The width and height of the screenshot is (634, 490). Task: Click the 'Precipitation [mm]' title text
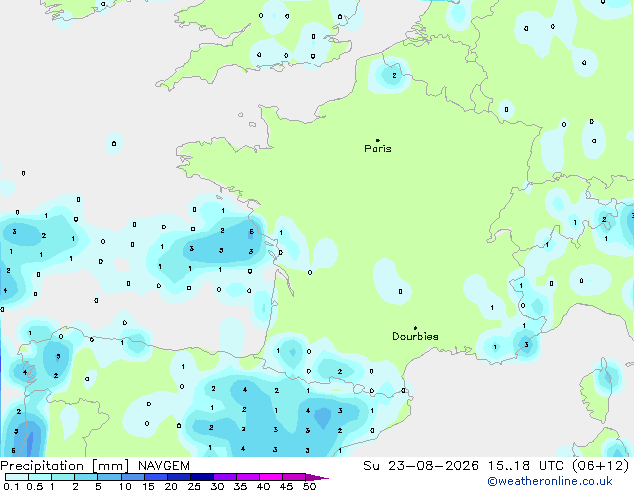click(x=64, y=466)
